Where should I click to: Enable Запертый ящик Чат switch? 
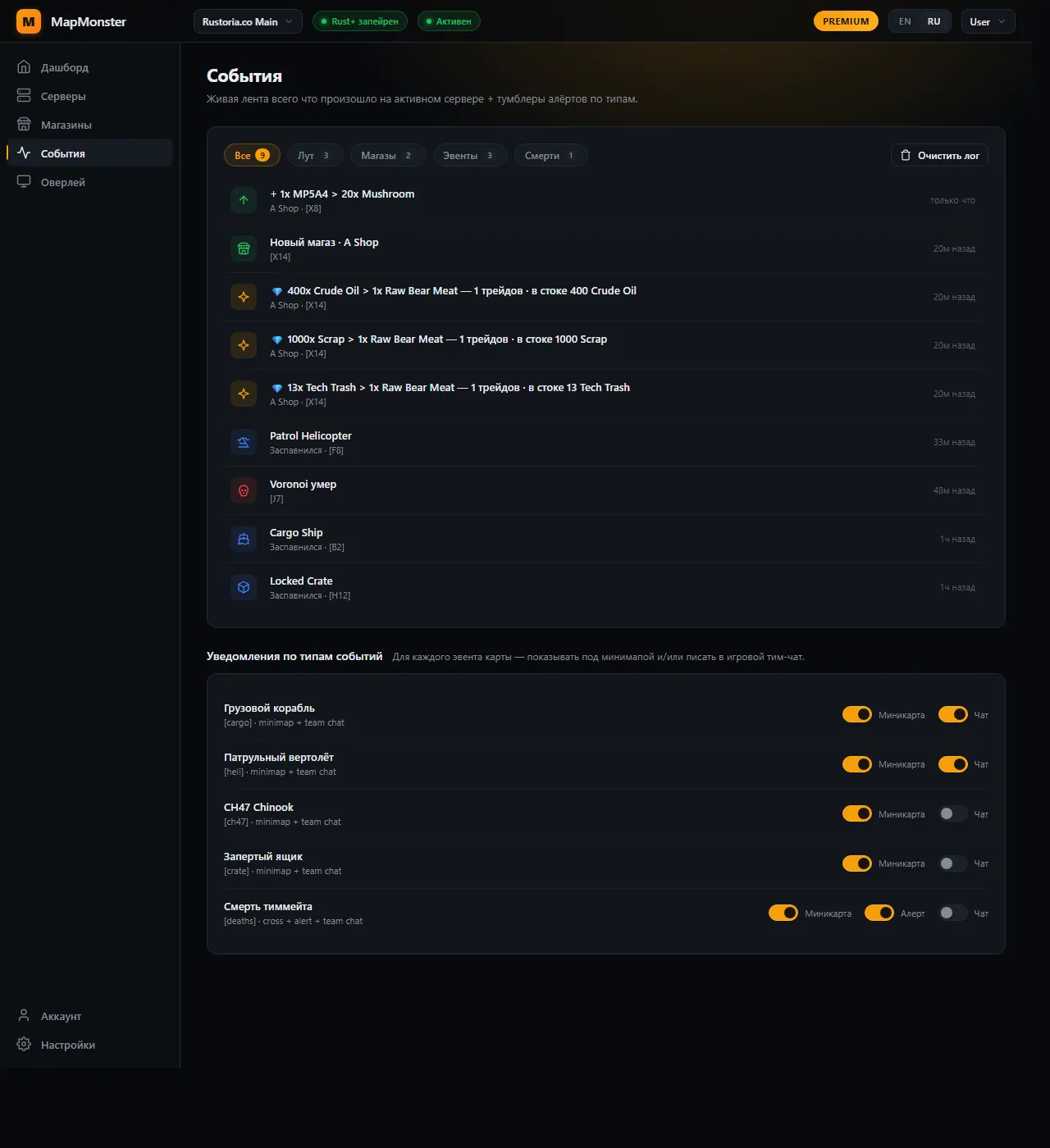(x=953, y=863)
